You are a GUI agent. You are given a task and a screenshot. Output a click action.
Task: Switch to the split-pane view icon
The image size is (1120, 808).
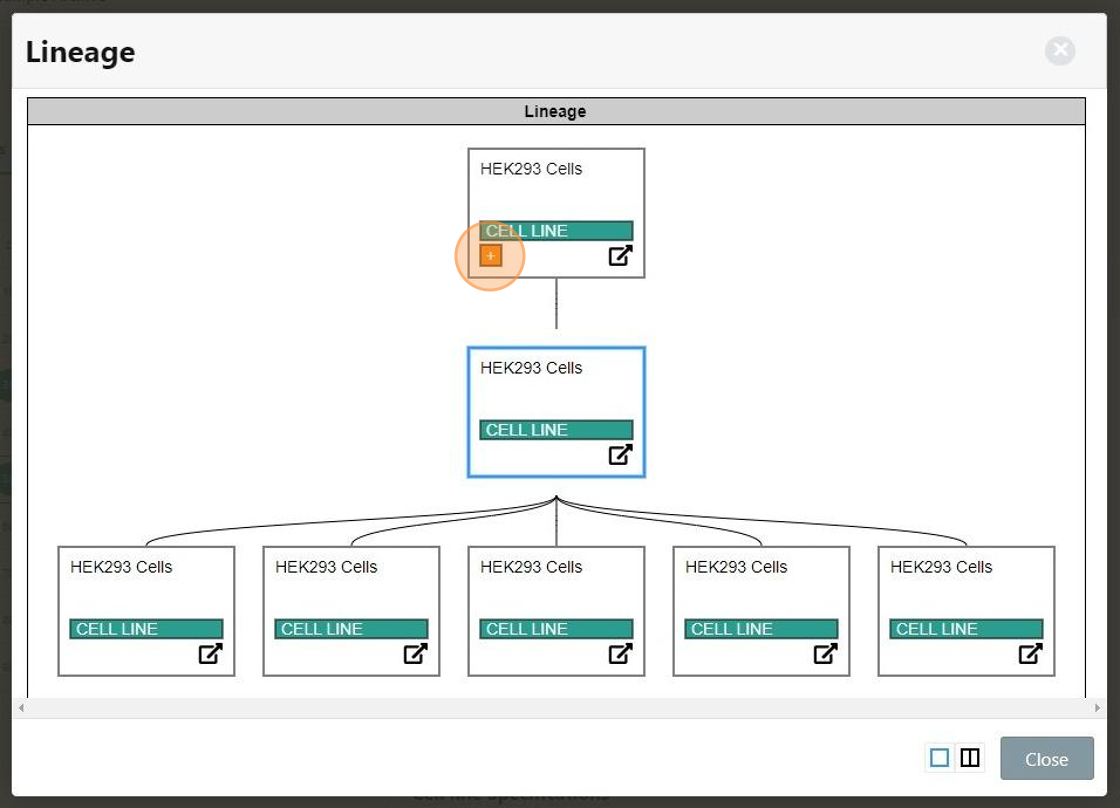(x=970, y=757)
